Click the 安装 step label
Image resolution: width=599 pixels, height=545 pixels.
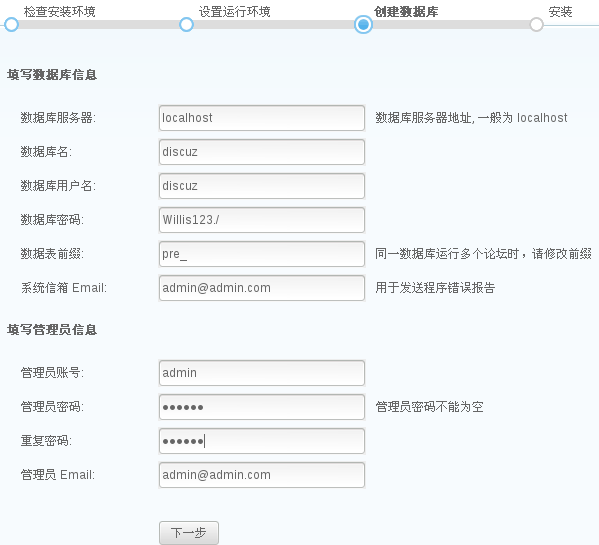pyautogui.click(x=560, y=12)
